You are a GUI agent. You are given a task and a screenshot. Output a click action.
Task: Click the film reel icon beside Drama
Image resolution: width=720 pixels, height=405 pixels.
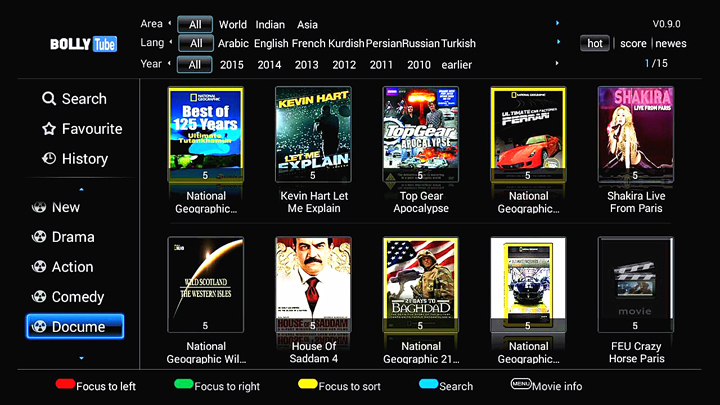tap(39, 237)
